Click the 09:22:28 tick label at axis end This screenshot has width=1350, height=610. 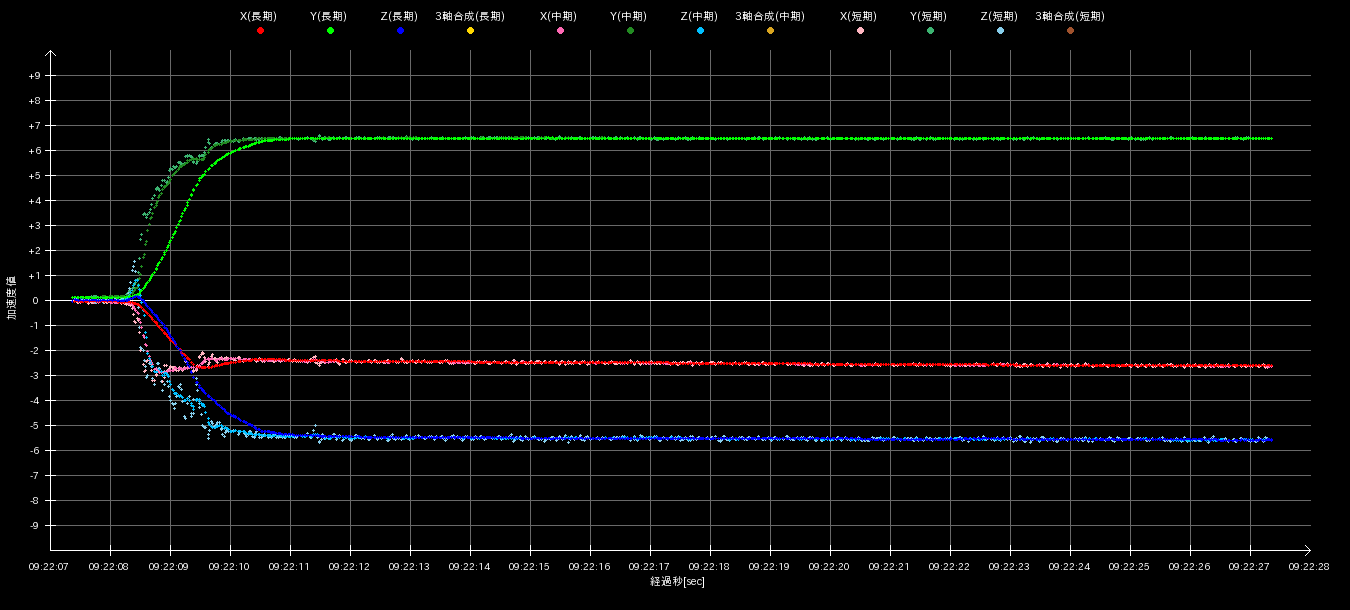(x=1309, y=566)
